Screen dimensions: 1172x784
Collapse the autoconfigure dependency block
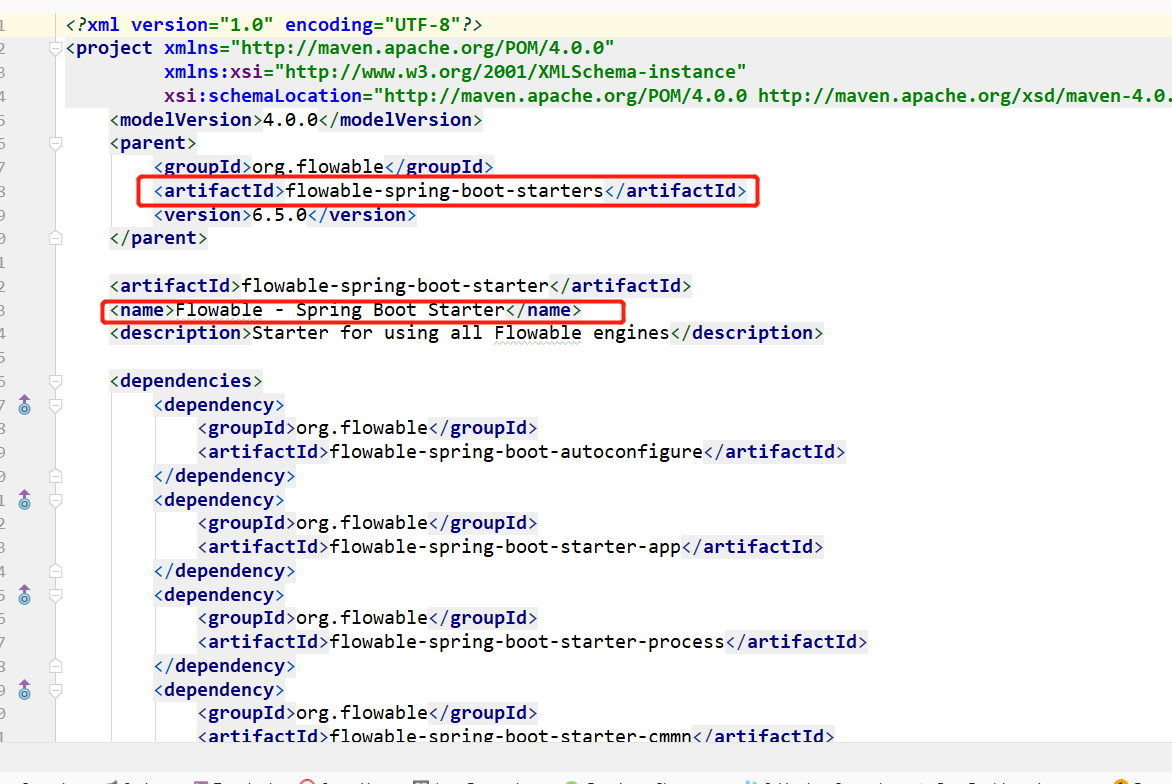pos(55,405)
